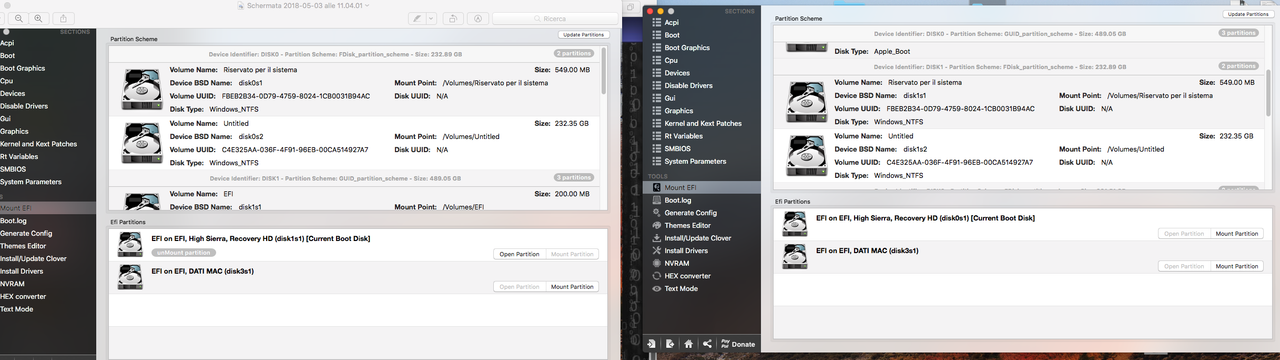Open Gui section in Clover Configurator sidebar

tap(670, 98)
